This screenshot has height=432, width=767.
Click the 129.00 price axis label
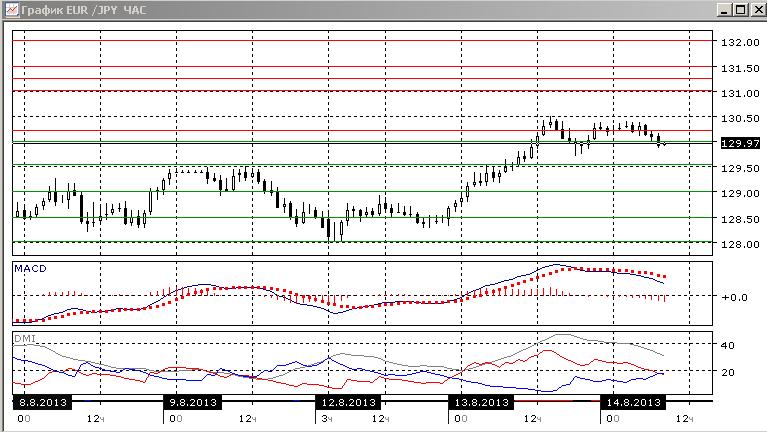coord(740,193)
